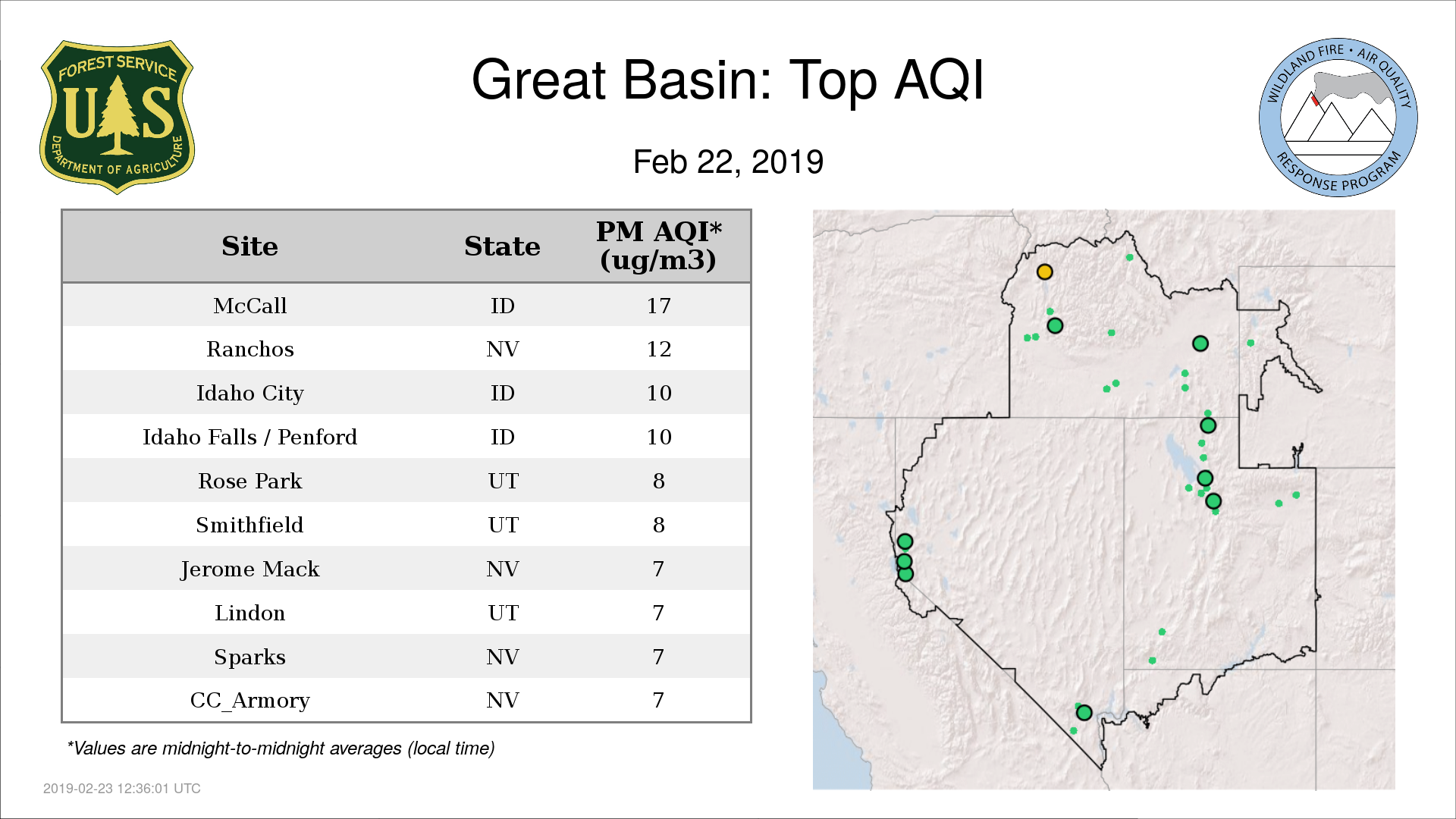Select the "Idaho Falls / Penford" site cell
1456x819 pixels.
tap(249, 437)
